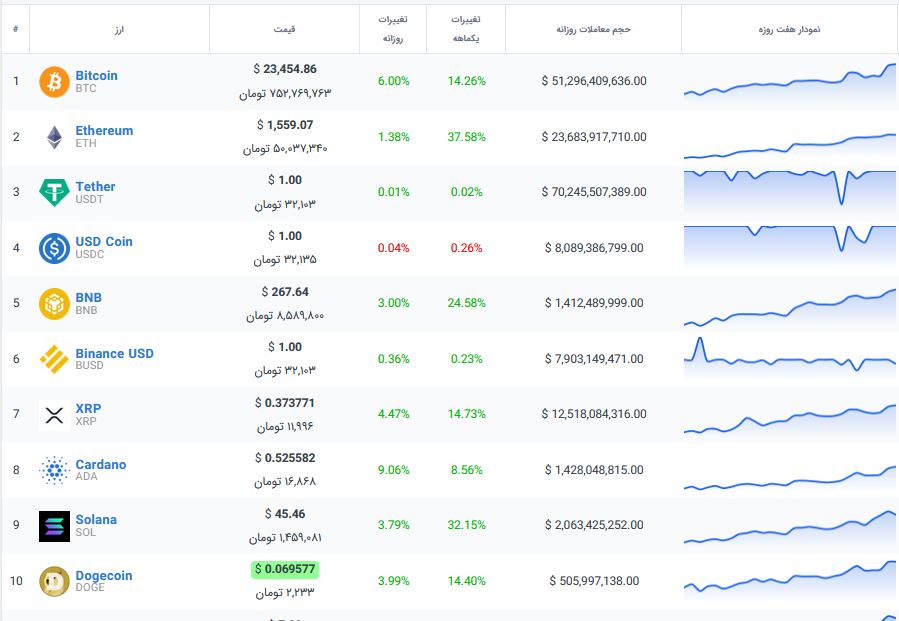Click the Tether logo icon

(54, 192)
